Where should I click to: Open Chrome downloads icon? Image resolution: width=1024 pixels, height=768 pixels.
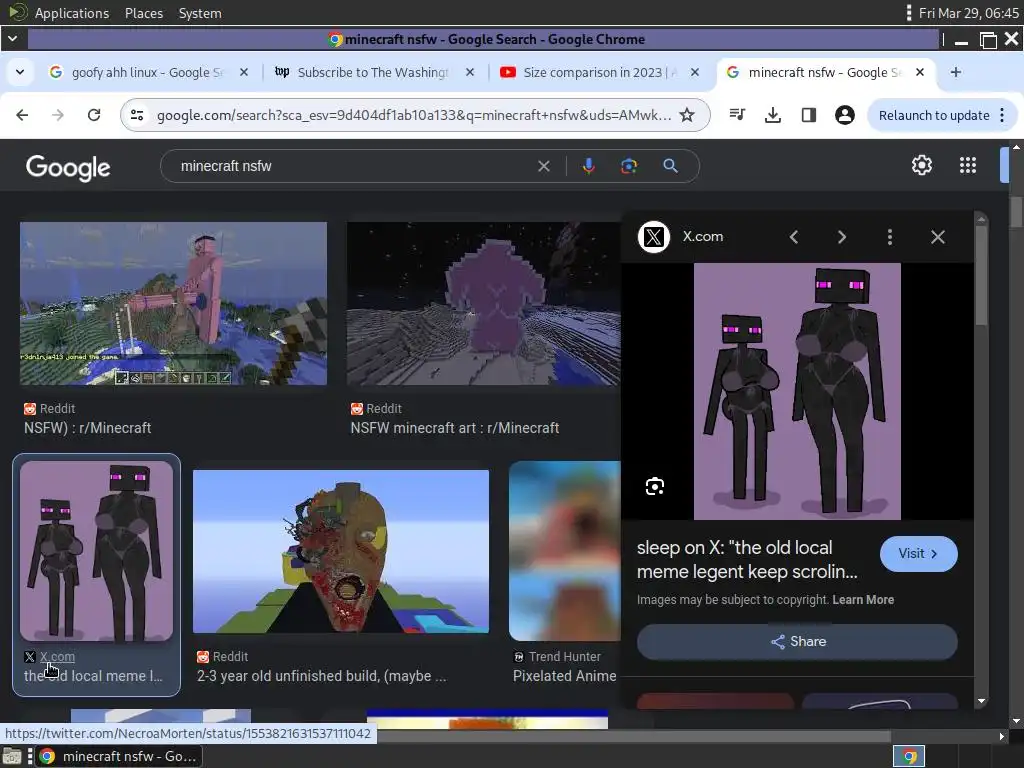773,116
